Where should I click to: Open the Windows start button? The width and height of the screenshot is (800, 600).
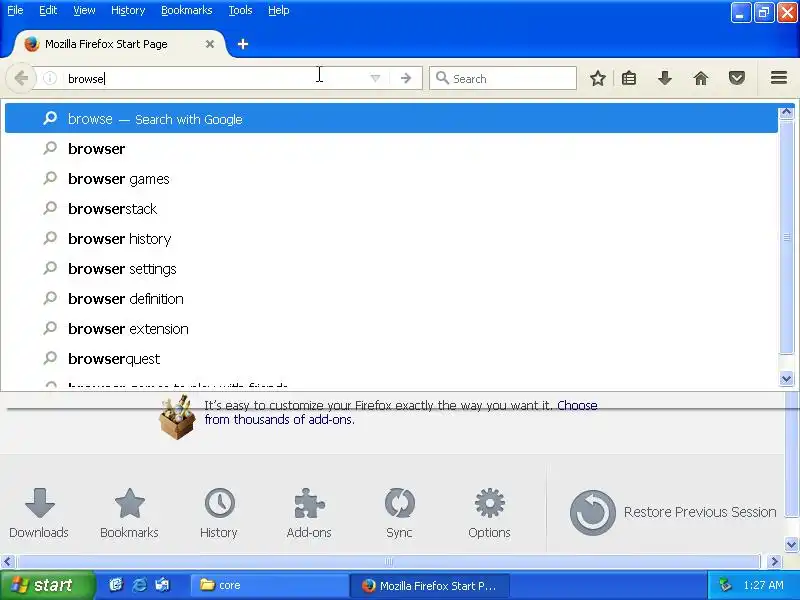[47, 585]
